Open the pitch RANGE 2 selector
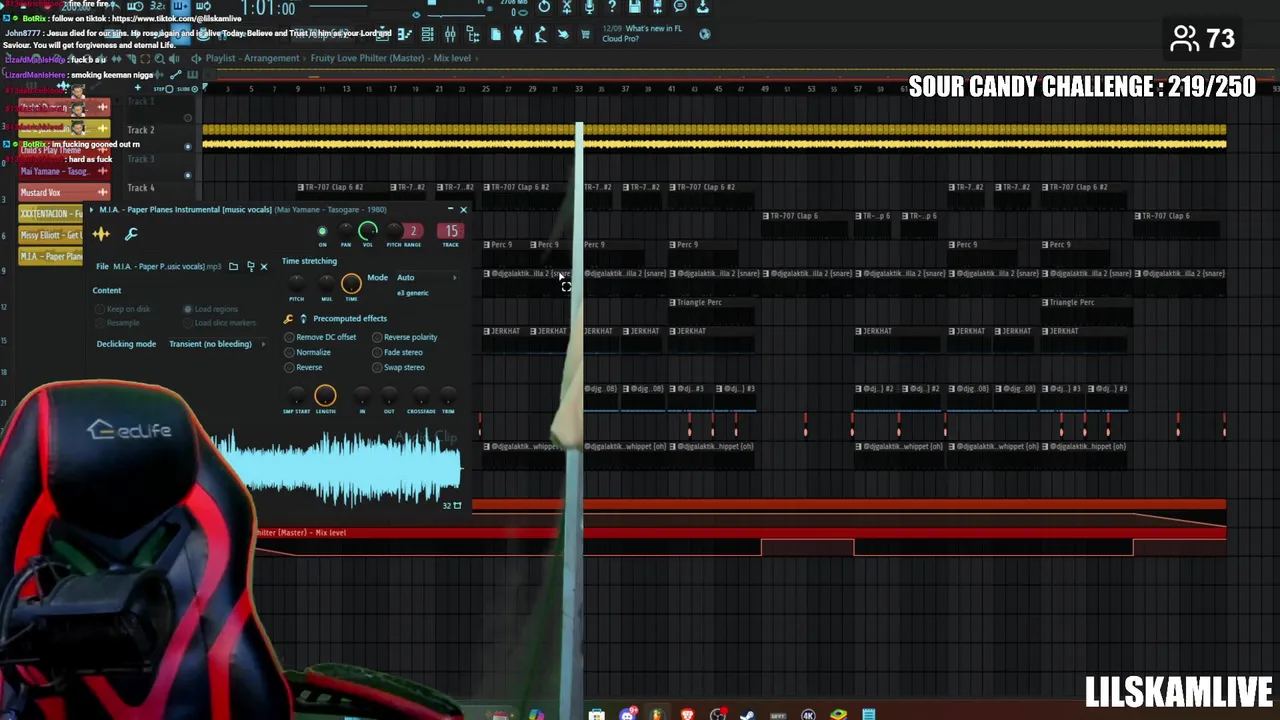 tap(412, 231)
